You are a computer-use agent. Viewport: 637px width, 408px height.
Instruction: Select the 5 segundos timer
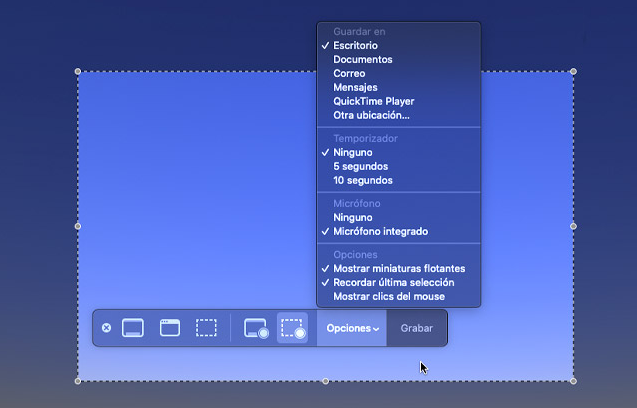point(361,166)
